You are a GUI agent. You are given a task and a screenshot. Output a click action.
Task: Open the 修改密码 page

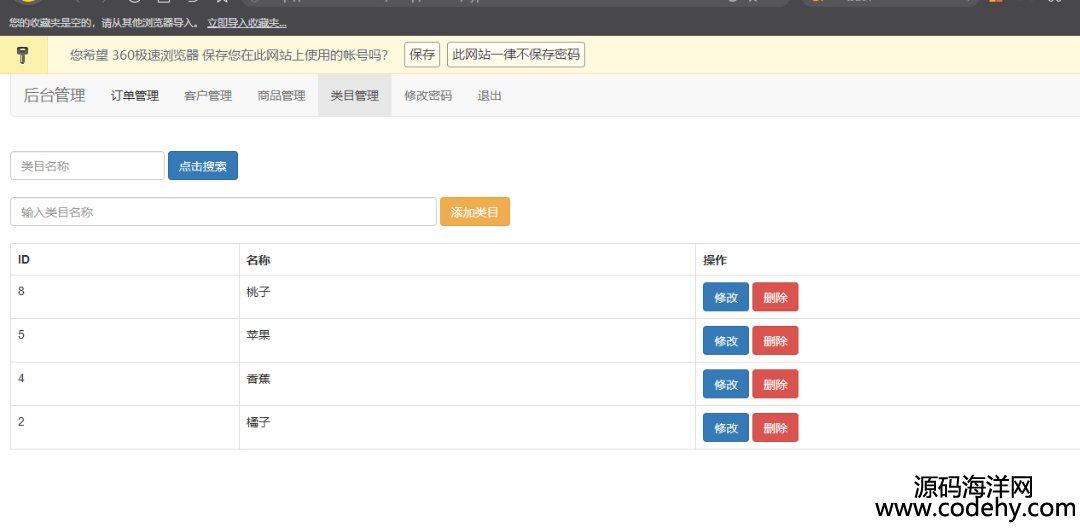click(x=428, y=96)
